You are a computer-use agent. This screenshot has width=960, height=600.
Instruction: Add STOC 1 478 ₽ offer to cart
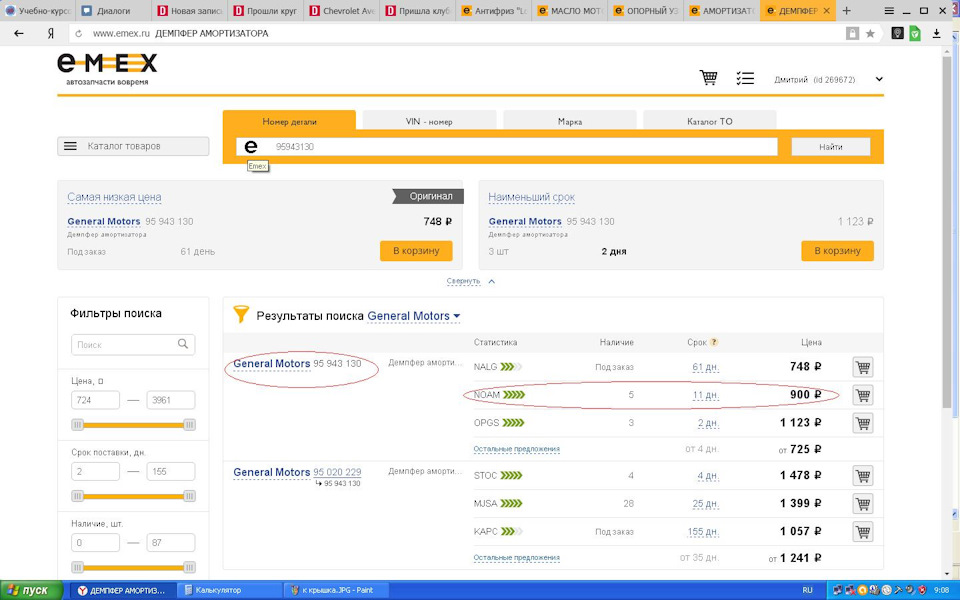coord(863,476)
